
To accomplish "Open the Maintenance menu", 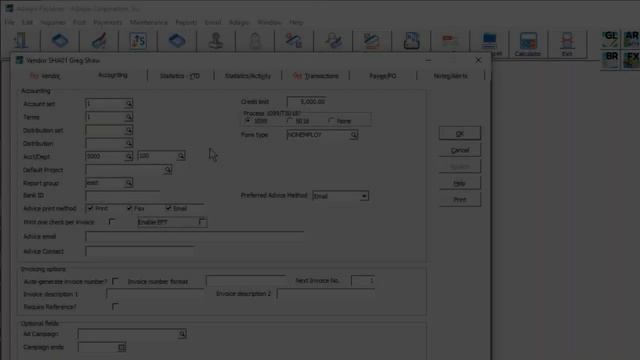I will [149, 22].
